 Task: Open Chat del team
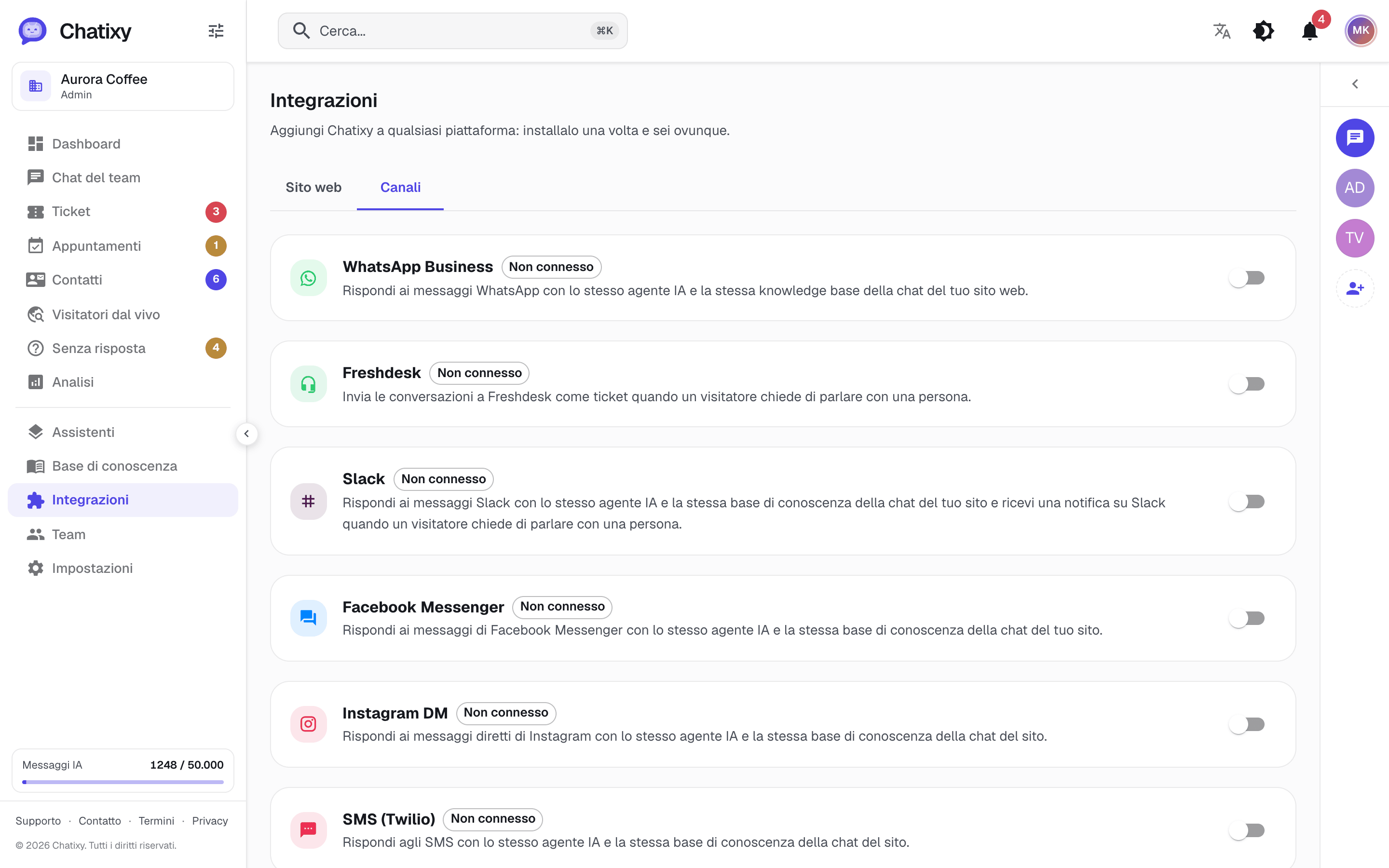123,177
